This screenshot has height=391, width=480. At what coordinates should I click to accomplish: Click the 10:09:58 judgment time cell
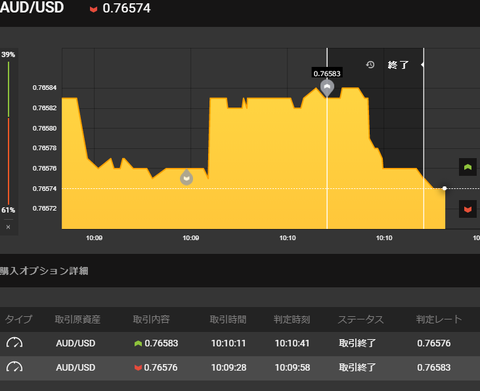click(292, 368)
